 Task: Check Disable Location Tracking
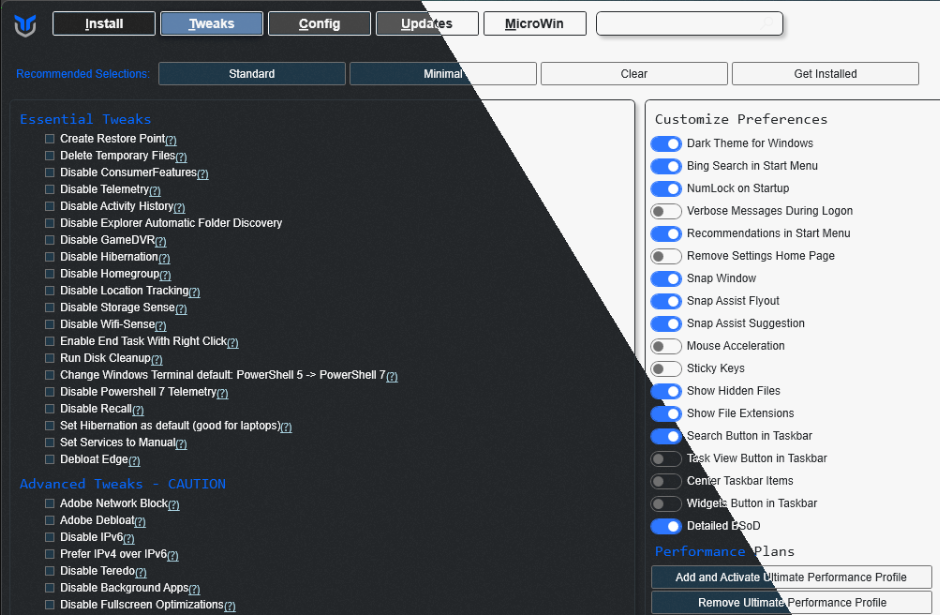click(50, 290)
